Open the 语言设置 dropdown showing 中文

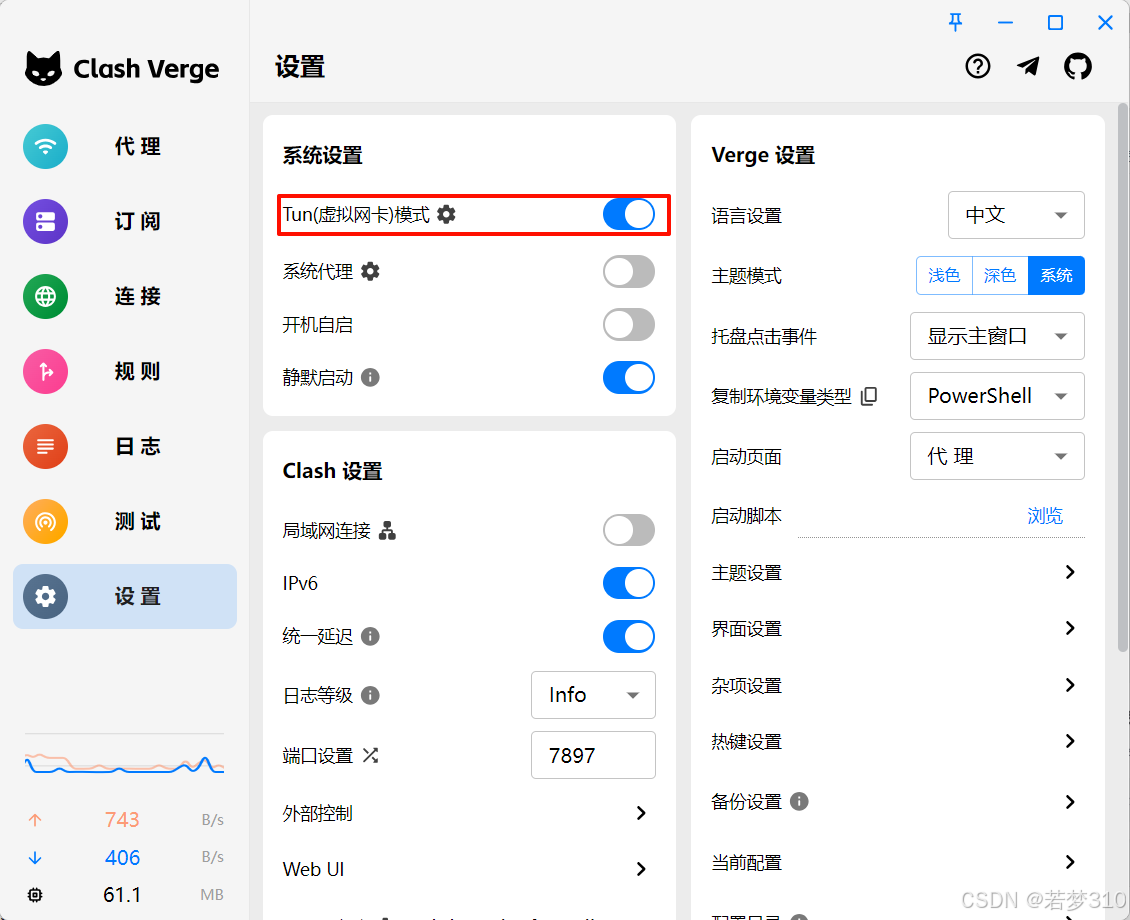coord(1016,215)
